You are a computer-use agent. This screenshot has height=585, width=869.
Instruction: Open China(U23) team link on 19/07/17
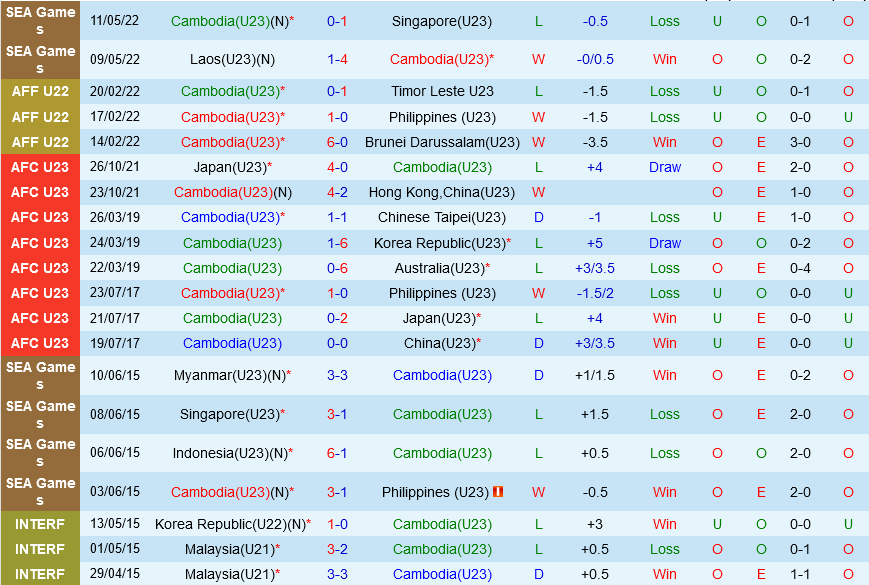[439, 343]
